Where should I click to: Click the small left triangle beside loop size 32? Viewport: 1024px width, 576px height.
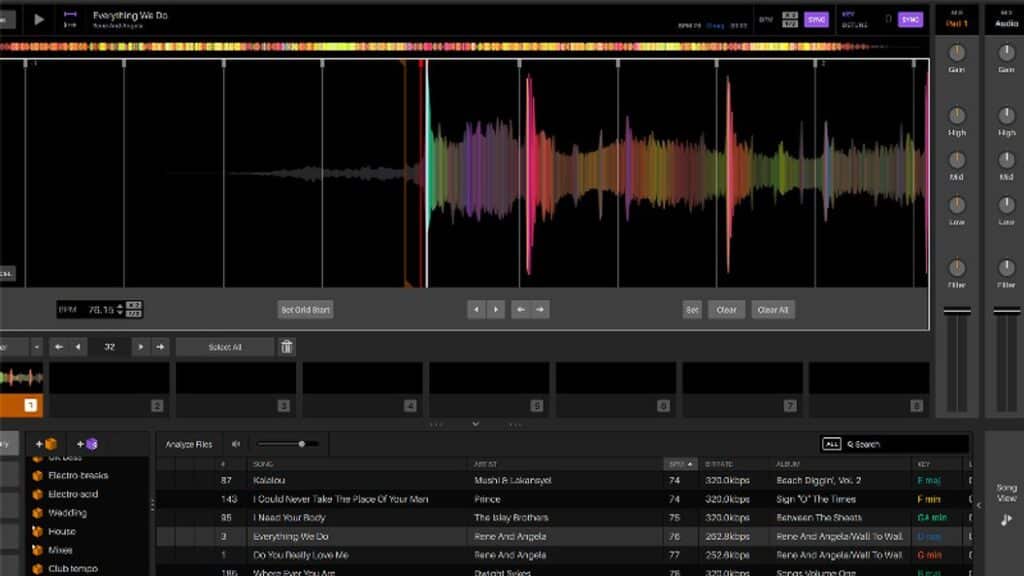(78, 347)
